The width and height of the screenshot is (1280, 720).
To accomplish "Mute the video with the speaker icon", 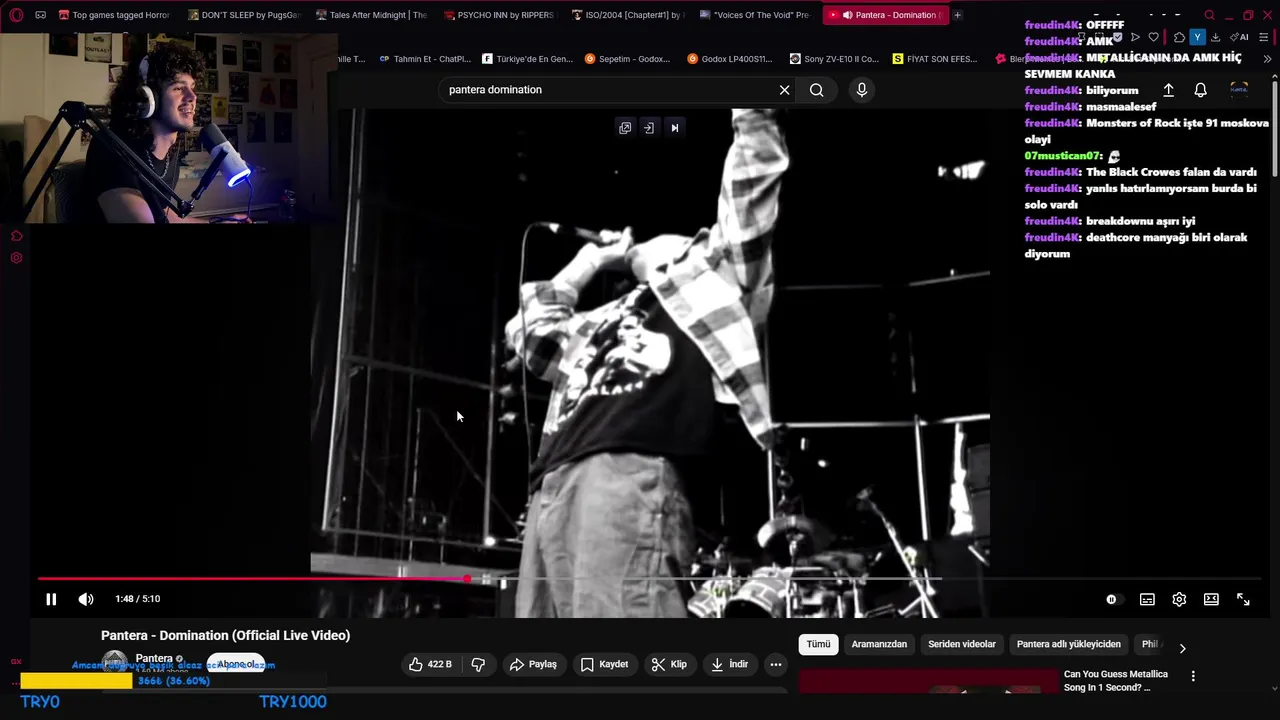I will click(x=86, y=599).
